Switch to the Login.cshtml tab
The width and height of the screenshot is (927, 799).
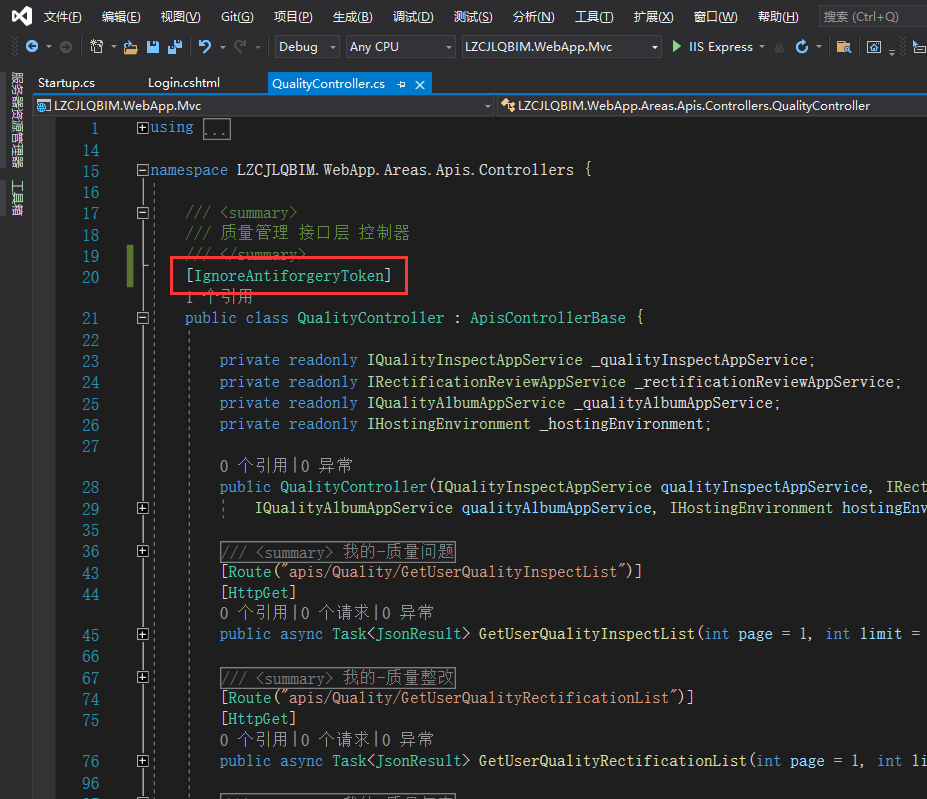point(183,84)
